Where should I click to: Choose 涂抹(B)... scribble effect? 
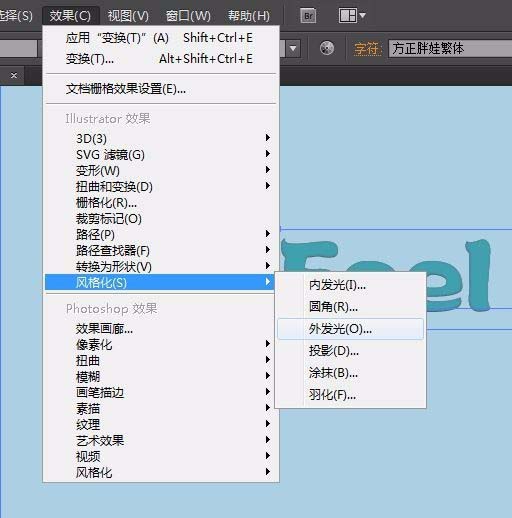click(350, 373)
